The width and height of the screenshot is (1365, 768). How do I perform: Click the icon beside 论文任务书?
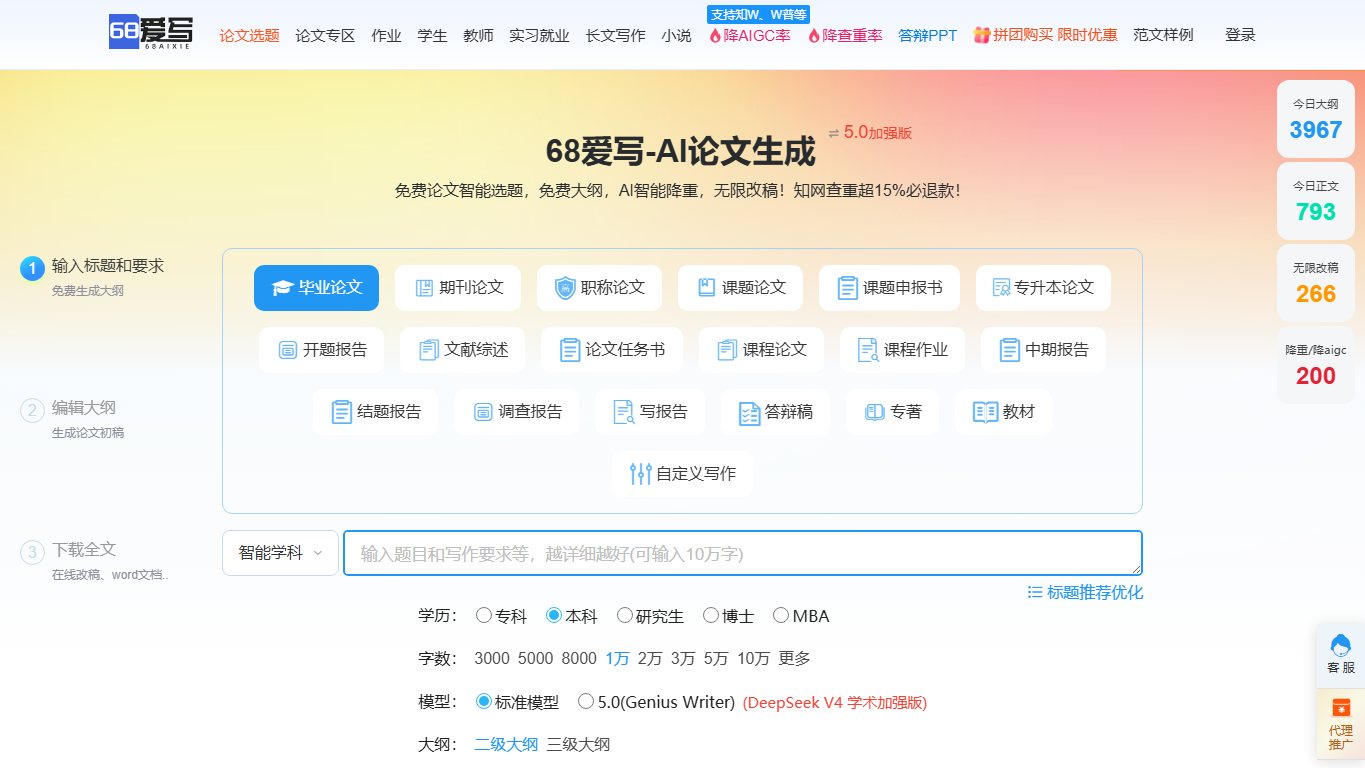[x=570, y=350]
